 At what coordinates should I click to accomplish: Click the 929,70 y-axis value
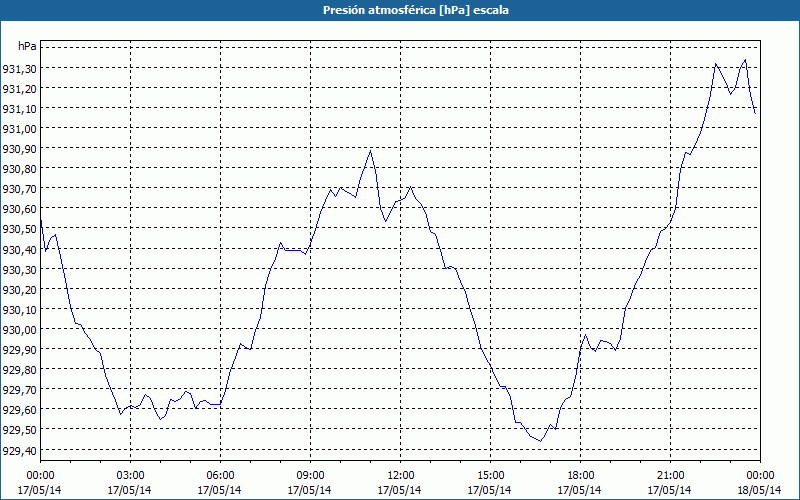tap(19, 389)
